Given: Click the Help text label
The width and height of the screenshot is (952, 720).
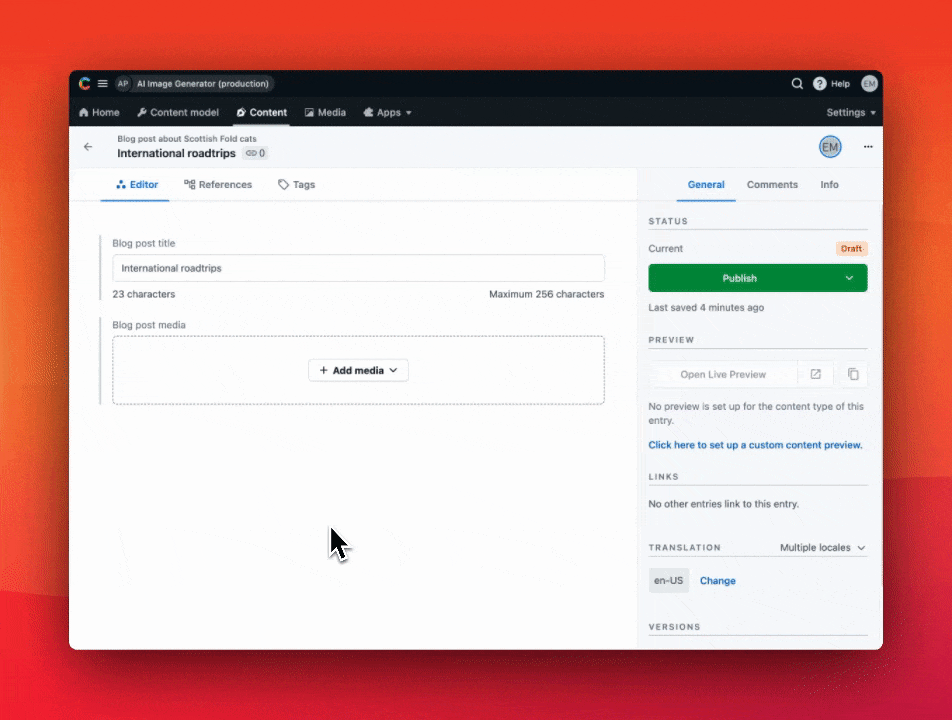Looking at the screenshot, I should coord(840,84).
